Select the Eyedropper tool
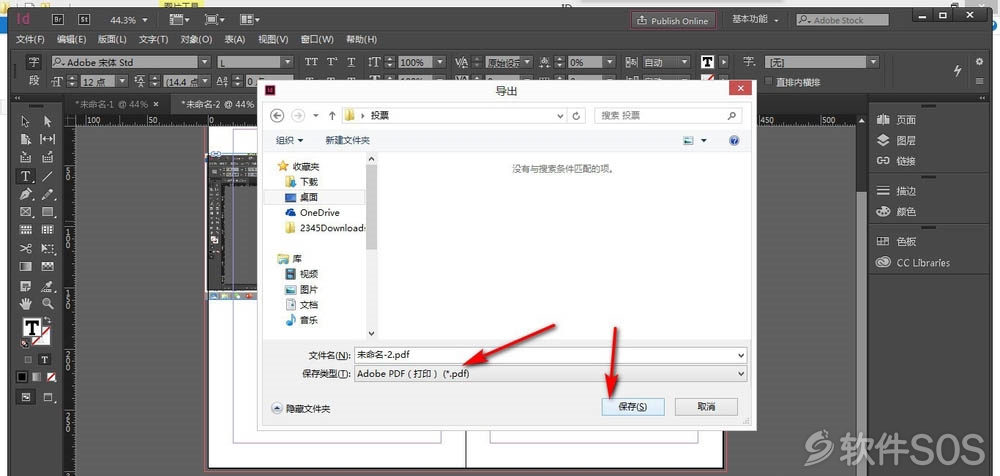The width and height of the screenshot is (1000, 476). point(47,285)
